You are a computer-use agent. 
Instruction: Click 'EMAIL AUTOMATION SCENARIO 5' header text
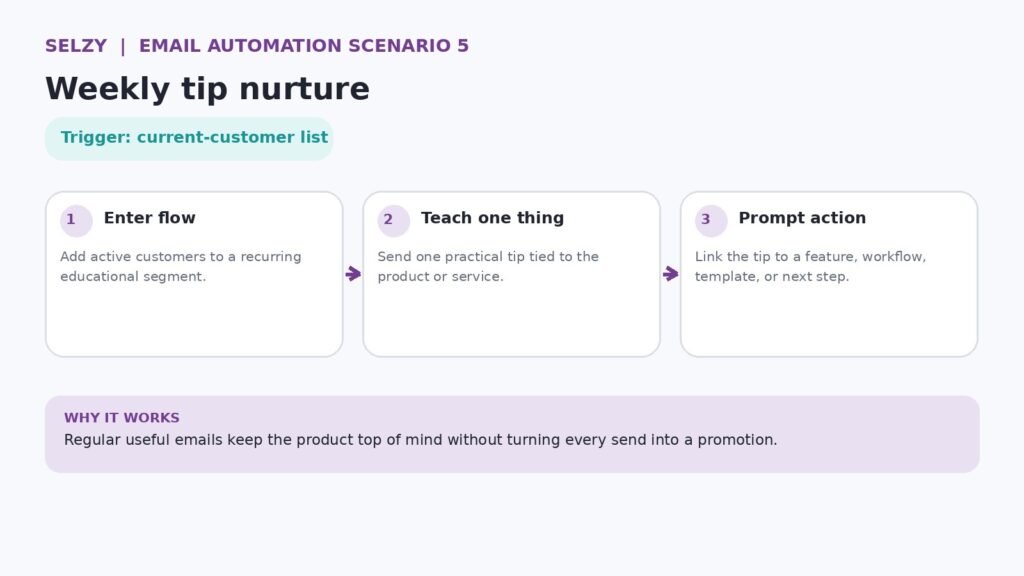pyautogui.click(x=304, y=46)
